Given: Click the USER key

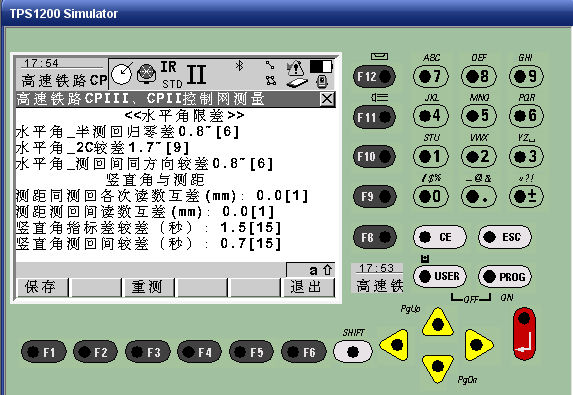Looking at the screenshot, I should coord(440,276).
